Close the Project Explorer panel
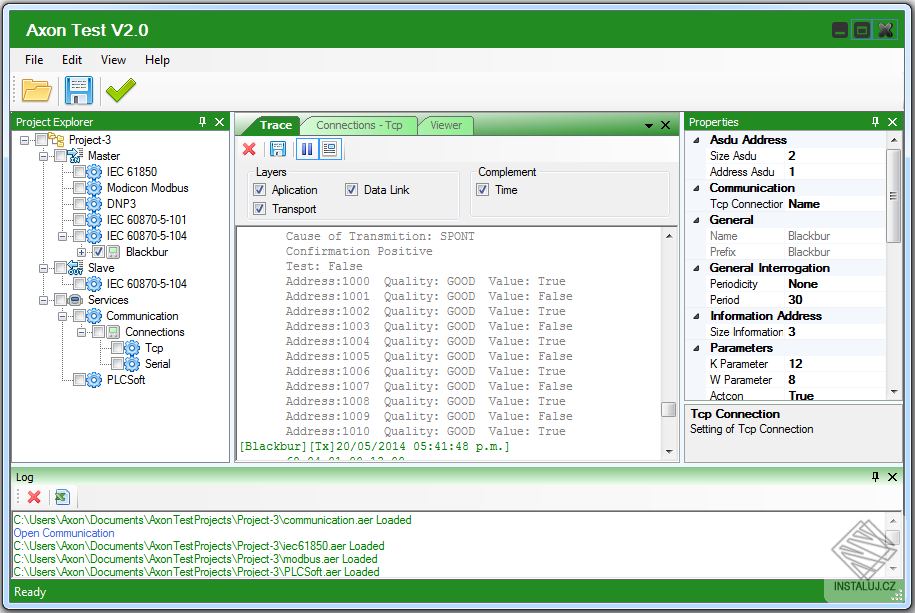The image size is (915, 613). click(x=219, y=121)
